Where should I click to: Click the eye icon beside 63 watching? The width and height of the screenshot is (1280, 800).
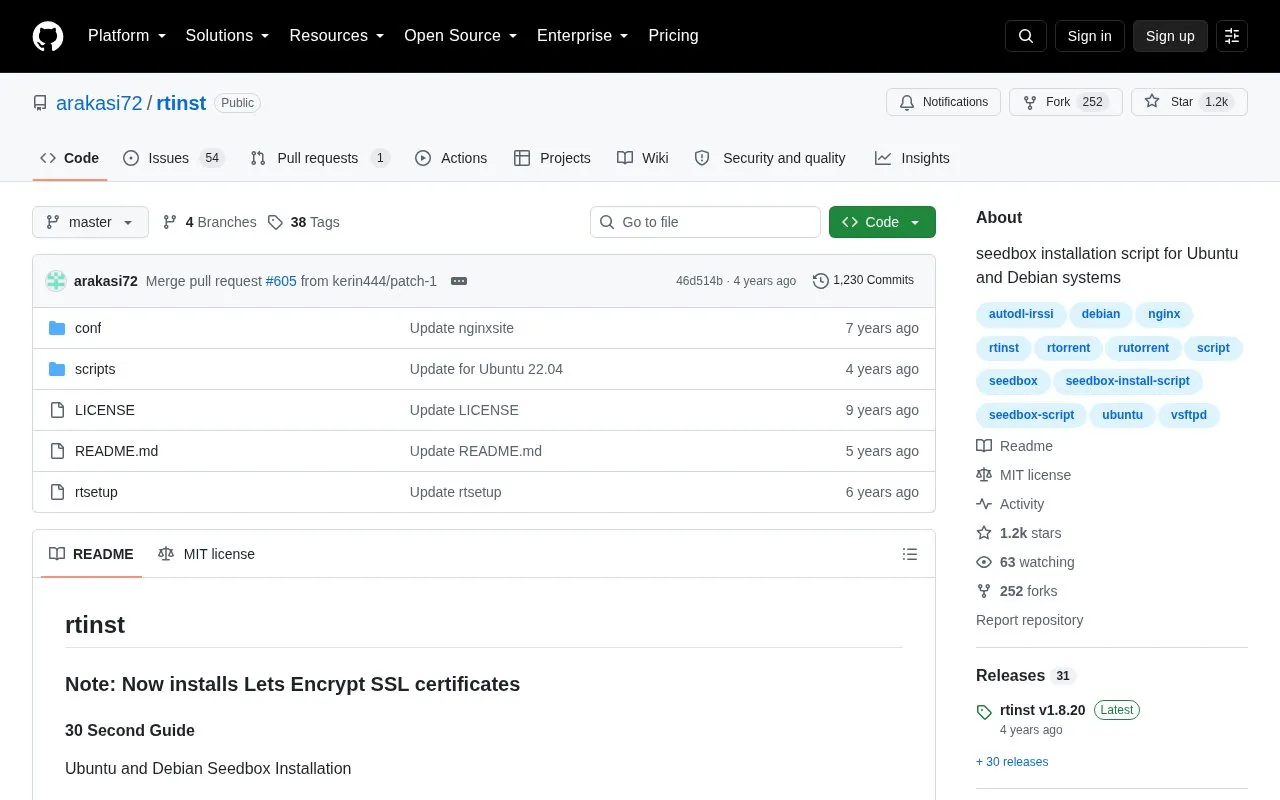pos(984,562)
